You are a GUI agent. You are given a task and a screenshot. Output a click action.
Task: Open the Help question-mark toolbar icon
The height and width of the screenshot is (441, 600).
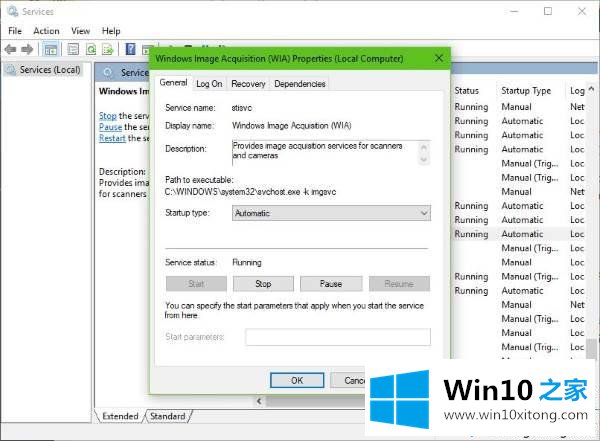[x=130, y=49]
